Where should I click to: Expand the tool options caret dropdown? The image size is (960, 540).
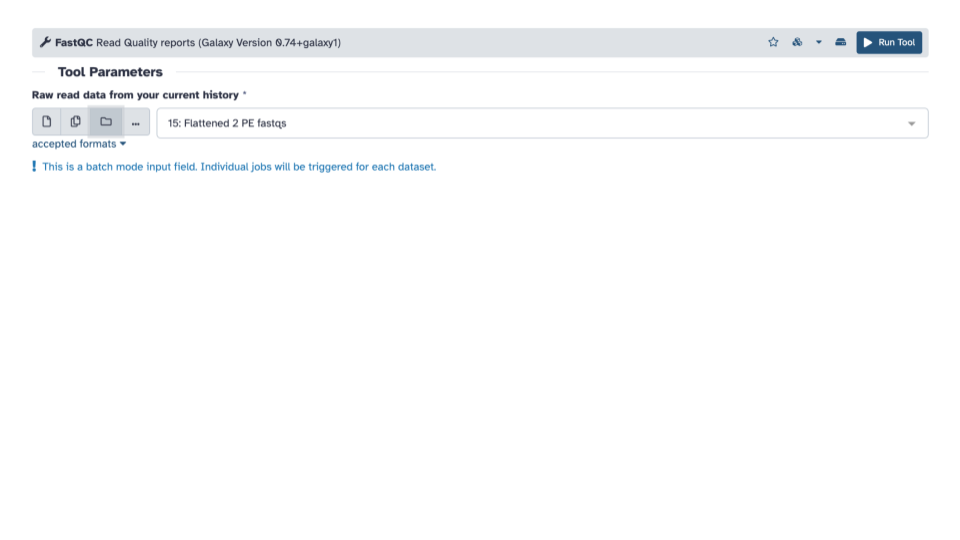819,42
